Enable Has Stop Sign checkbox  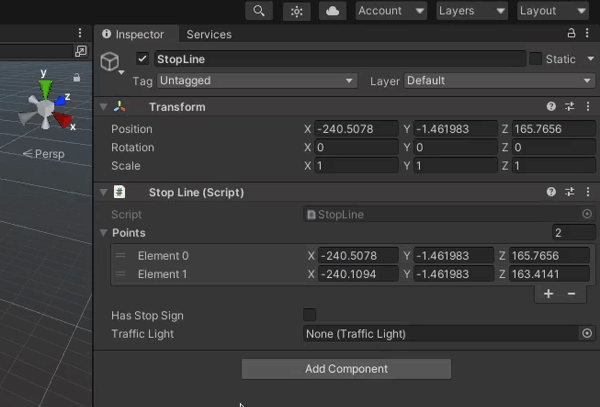point(310,315)
